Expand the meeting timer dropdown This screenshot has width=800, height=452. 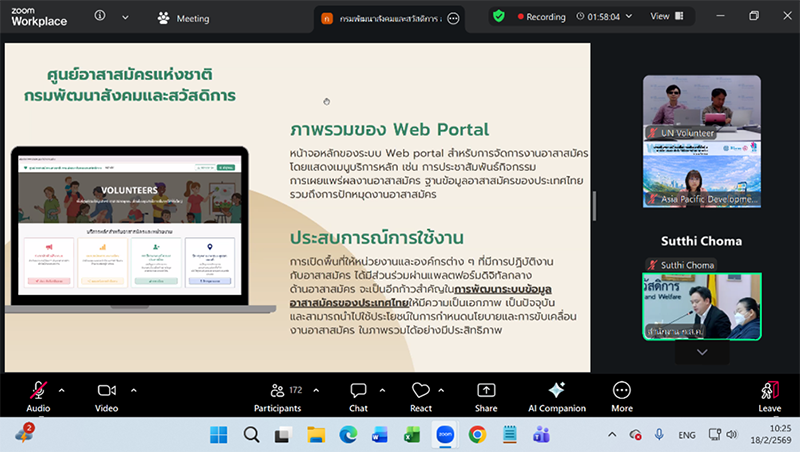[x=629, y=16]
